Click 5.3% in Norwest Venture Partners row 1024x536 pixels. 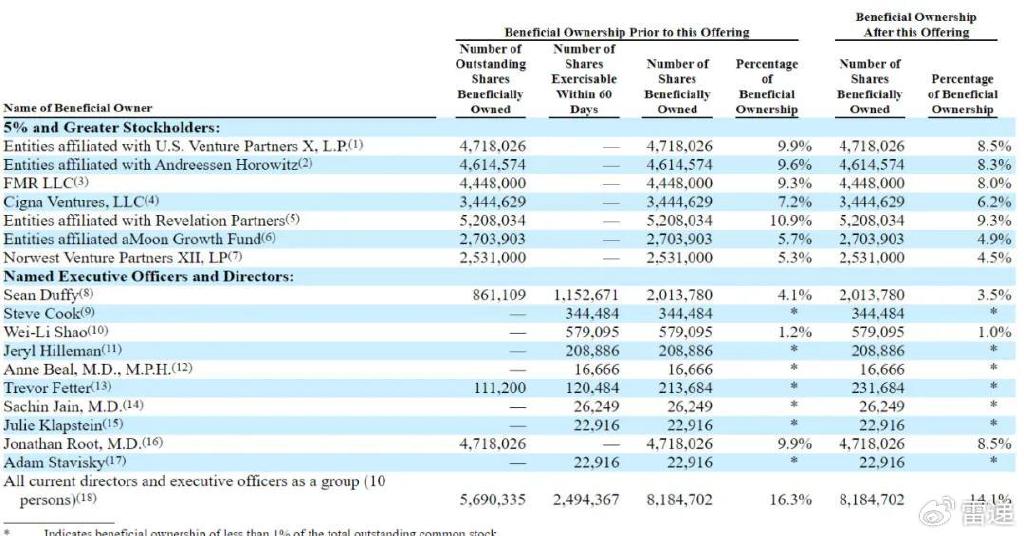pos(794,258)
